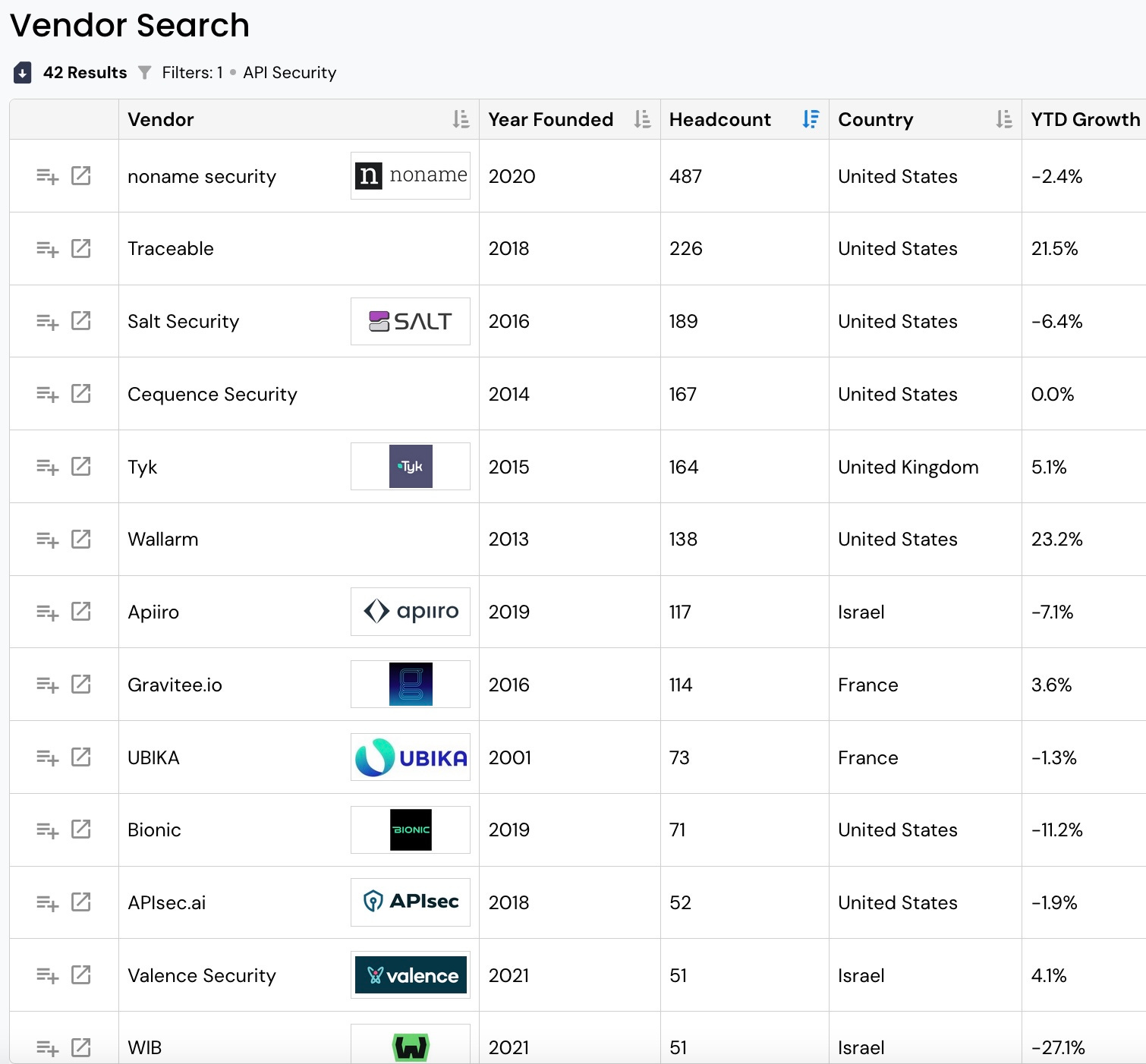Screen dimensions: 1146x1064
Task: Select year founded 2001 for UBIKA
Action: (x=510, y=757)
